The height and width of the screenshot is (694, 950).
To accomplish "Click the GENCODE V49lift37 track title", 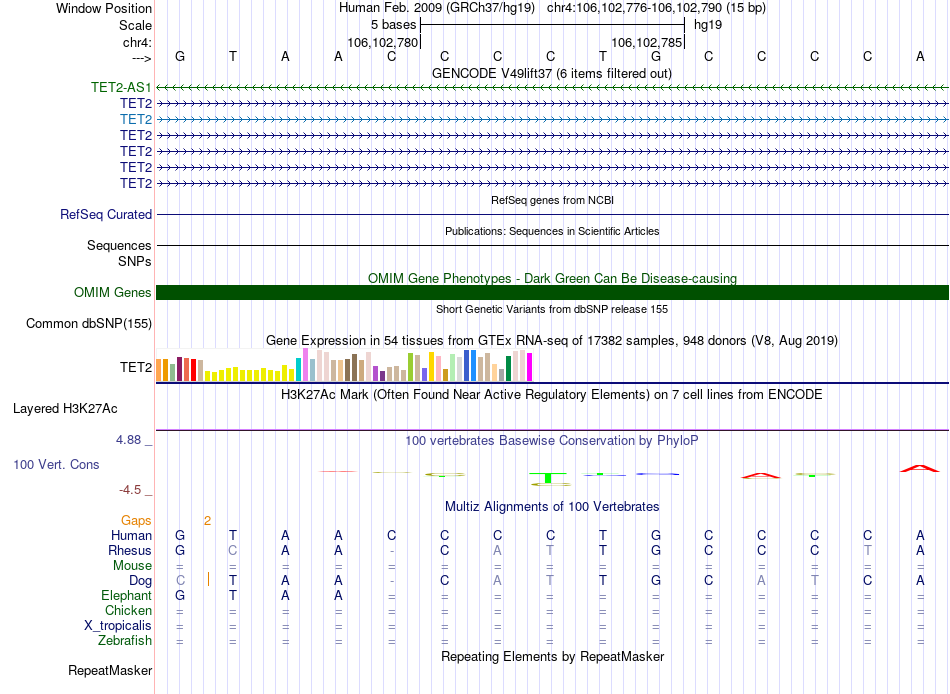I will click(551, 73).
